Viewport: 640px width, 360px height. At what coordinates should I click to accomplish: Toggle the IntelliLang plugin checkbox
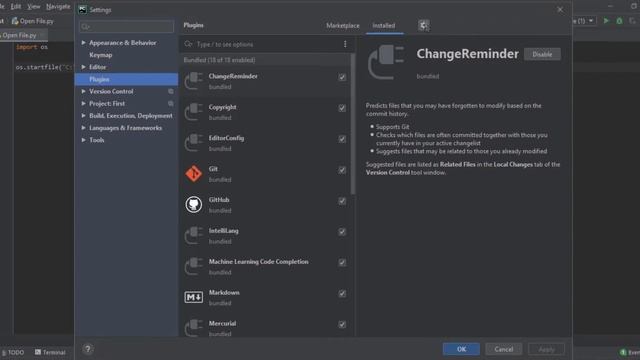(342, 232)
